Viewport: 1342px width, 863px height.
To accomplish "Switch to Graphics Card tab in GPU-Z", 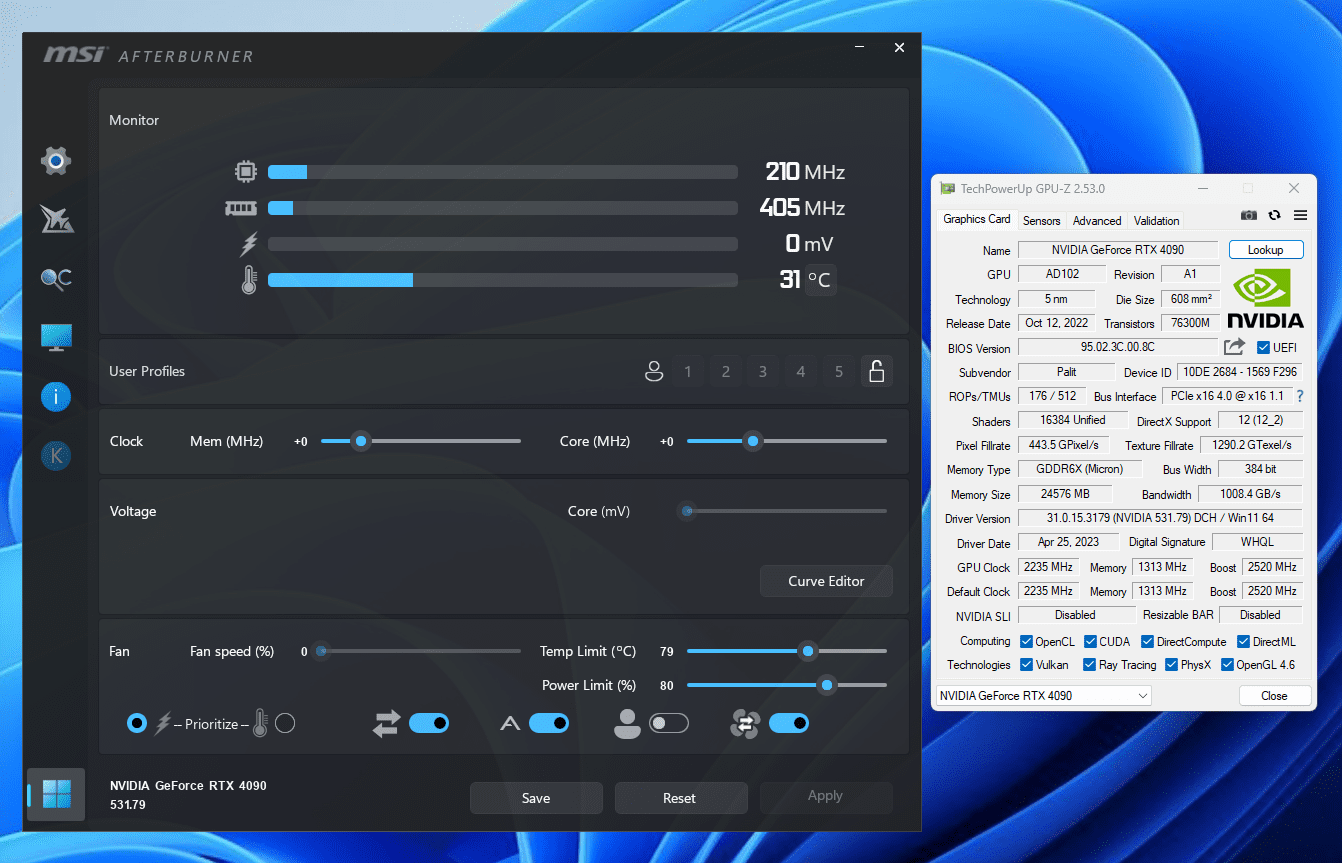I will (977, 219).
